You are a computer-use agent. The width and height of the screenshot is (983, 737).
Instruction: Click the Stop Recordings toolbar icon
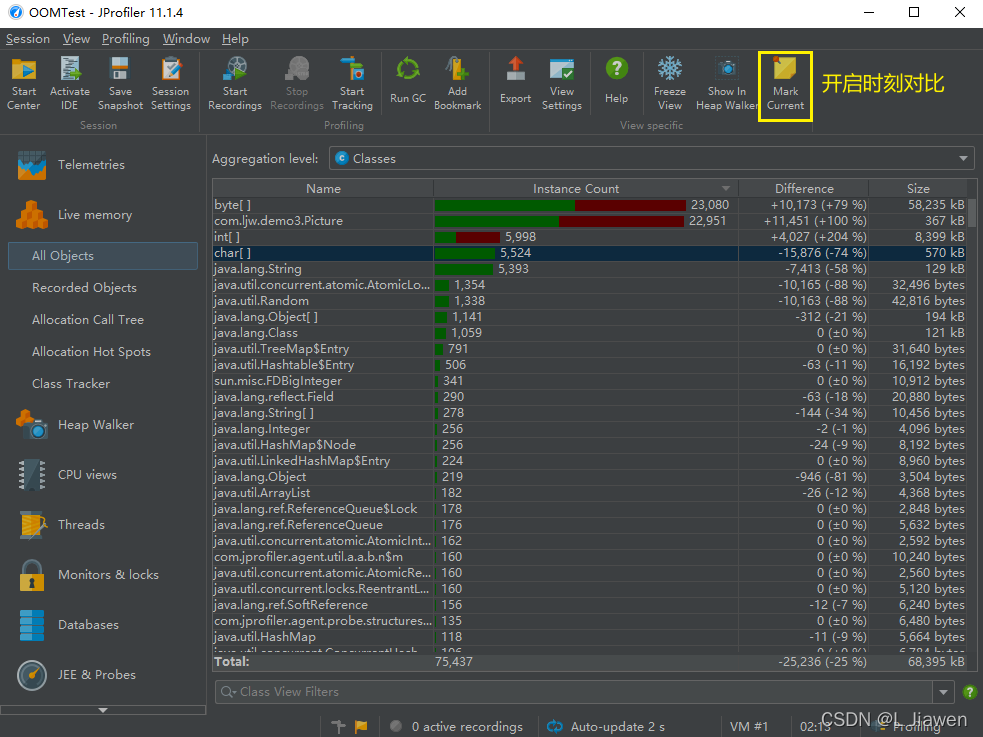(x=297, y=83)
